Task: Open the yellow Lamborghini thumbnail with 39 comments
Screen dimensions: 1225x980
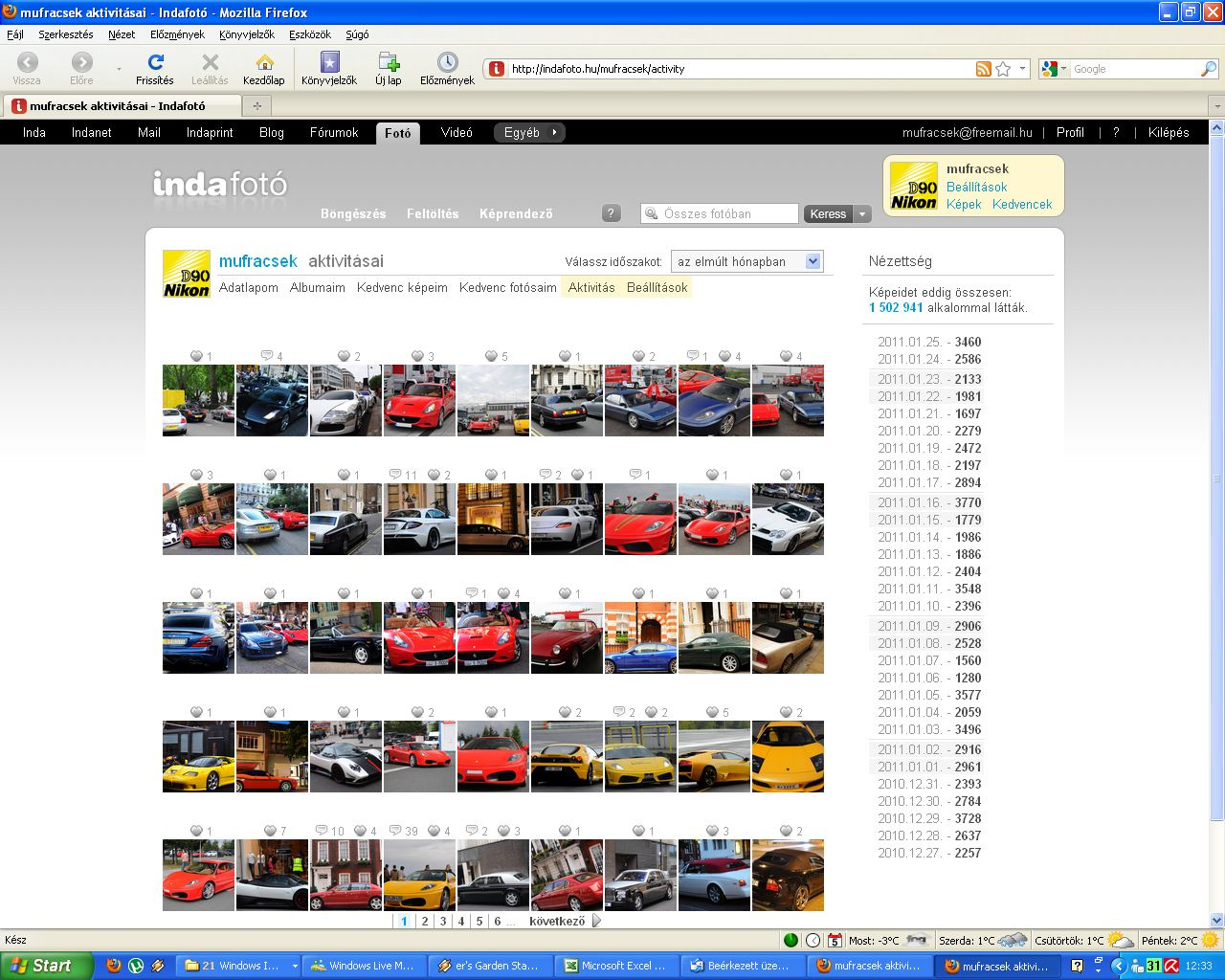Action: (419, 875)
